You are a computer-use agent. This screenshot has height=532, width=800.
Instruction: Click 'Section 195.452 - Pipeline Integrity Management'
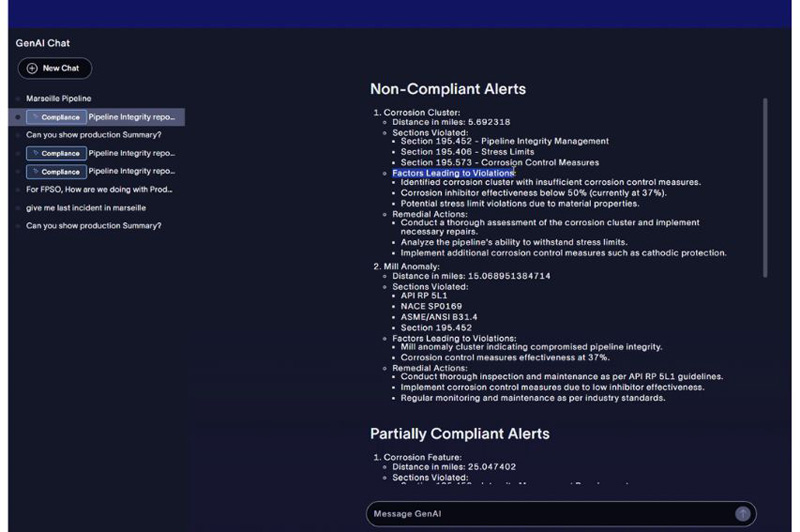pos(505,141)
